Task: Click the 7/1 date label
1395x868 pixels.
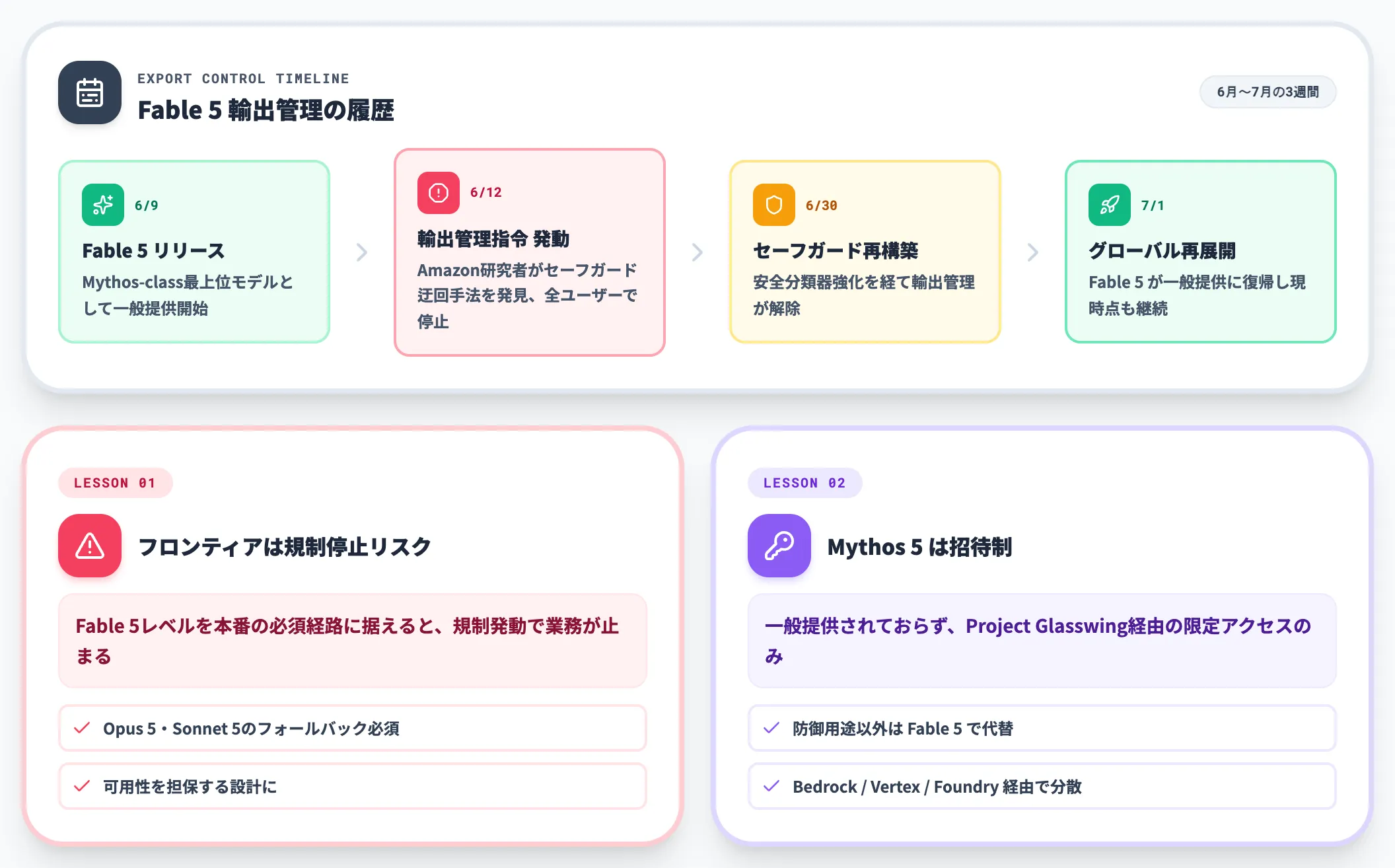Action: click(x=1153, y=205)
